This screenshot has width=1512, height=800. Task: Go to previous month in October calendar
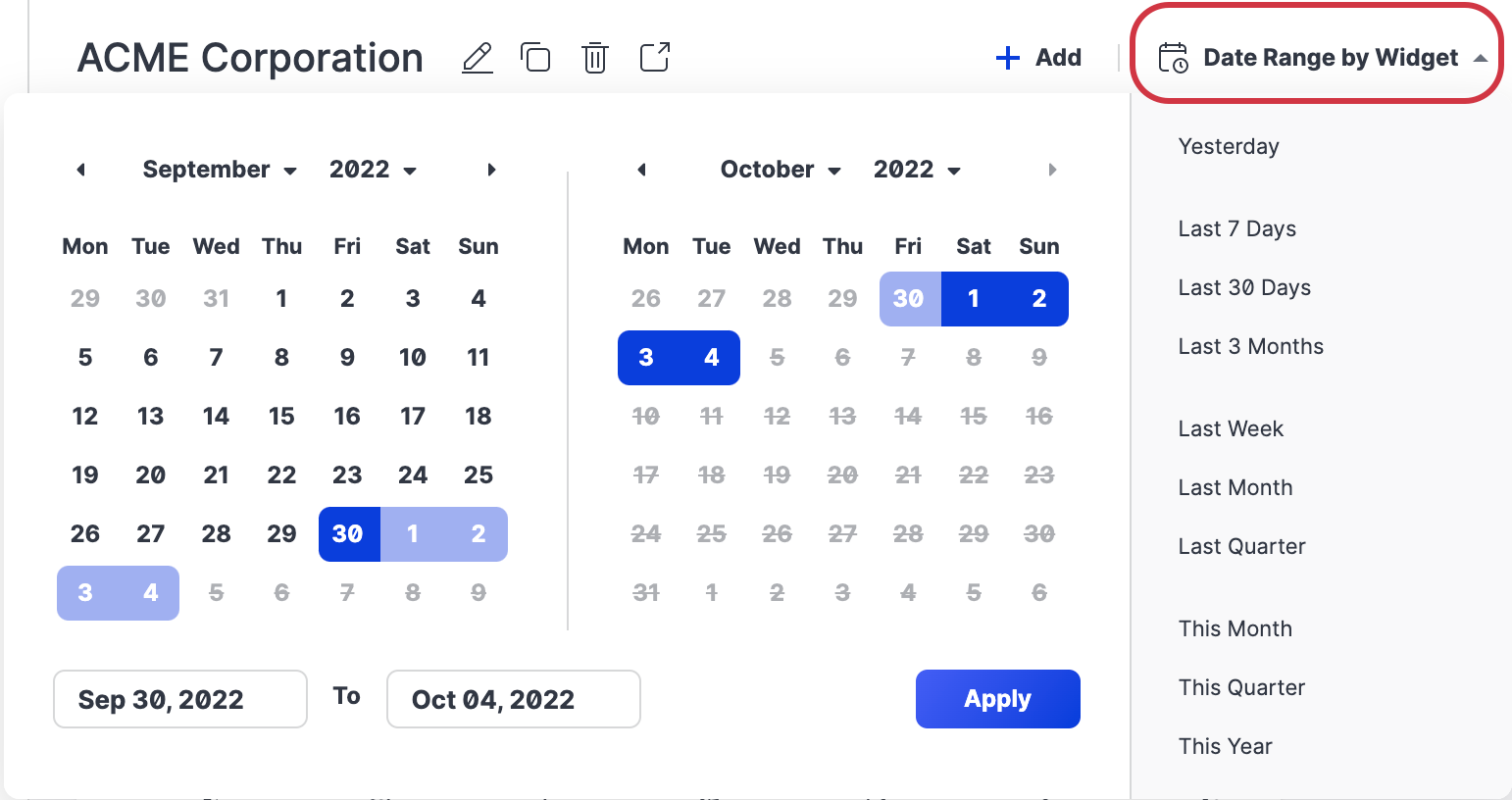pyautogui.click(x=642, y=170)
